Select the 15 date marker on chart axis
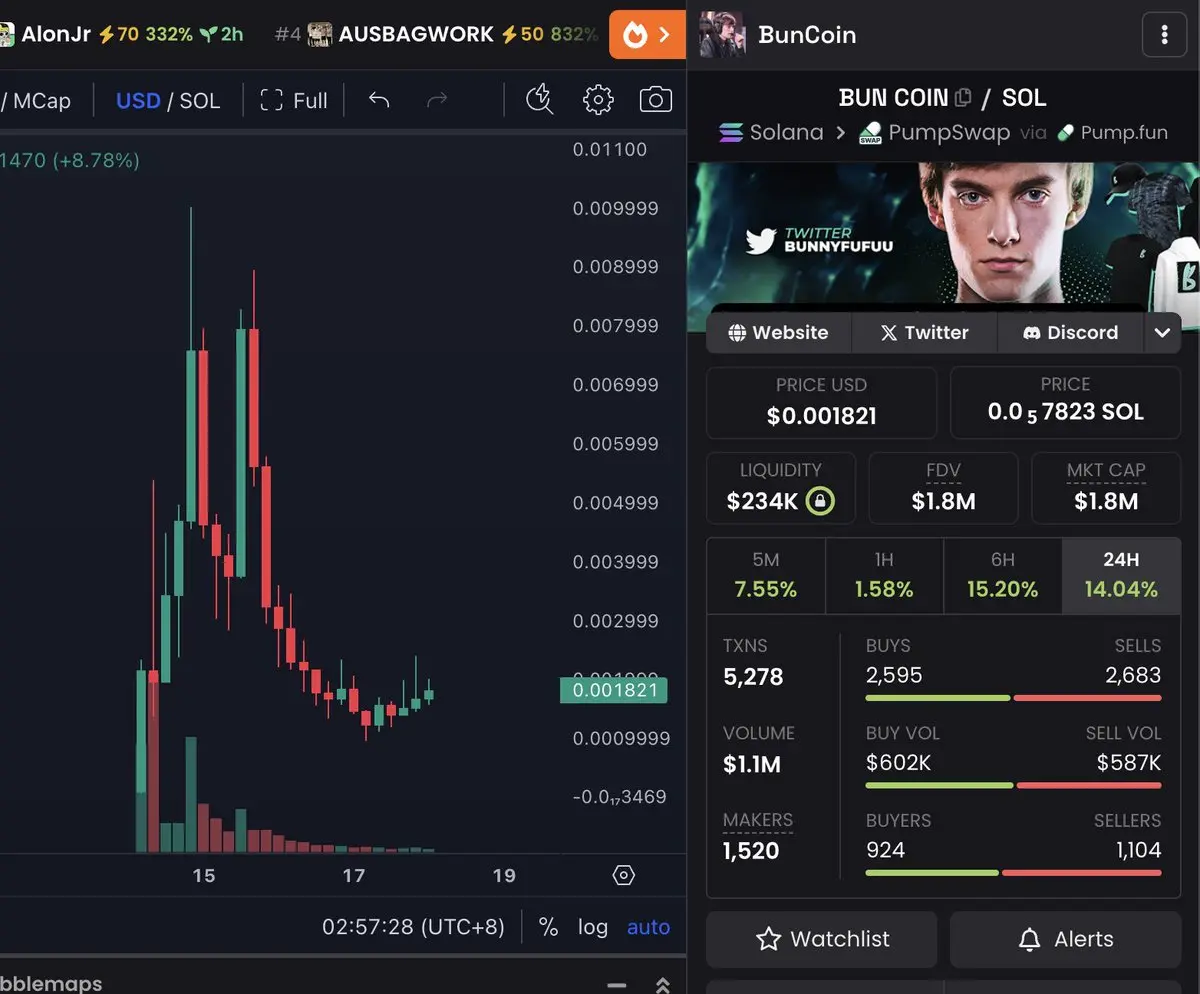Viewport: 1200px width, 994px height. (204, 876)
